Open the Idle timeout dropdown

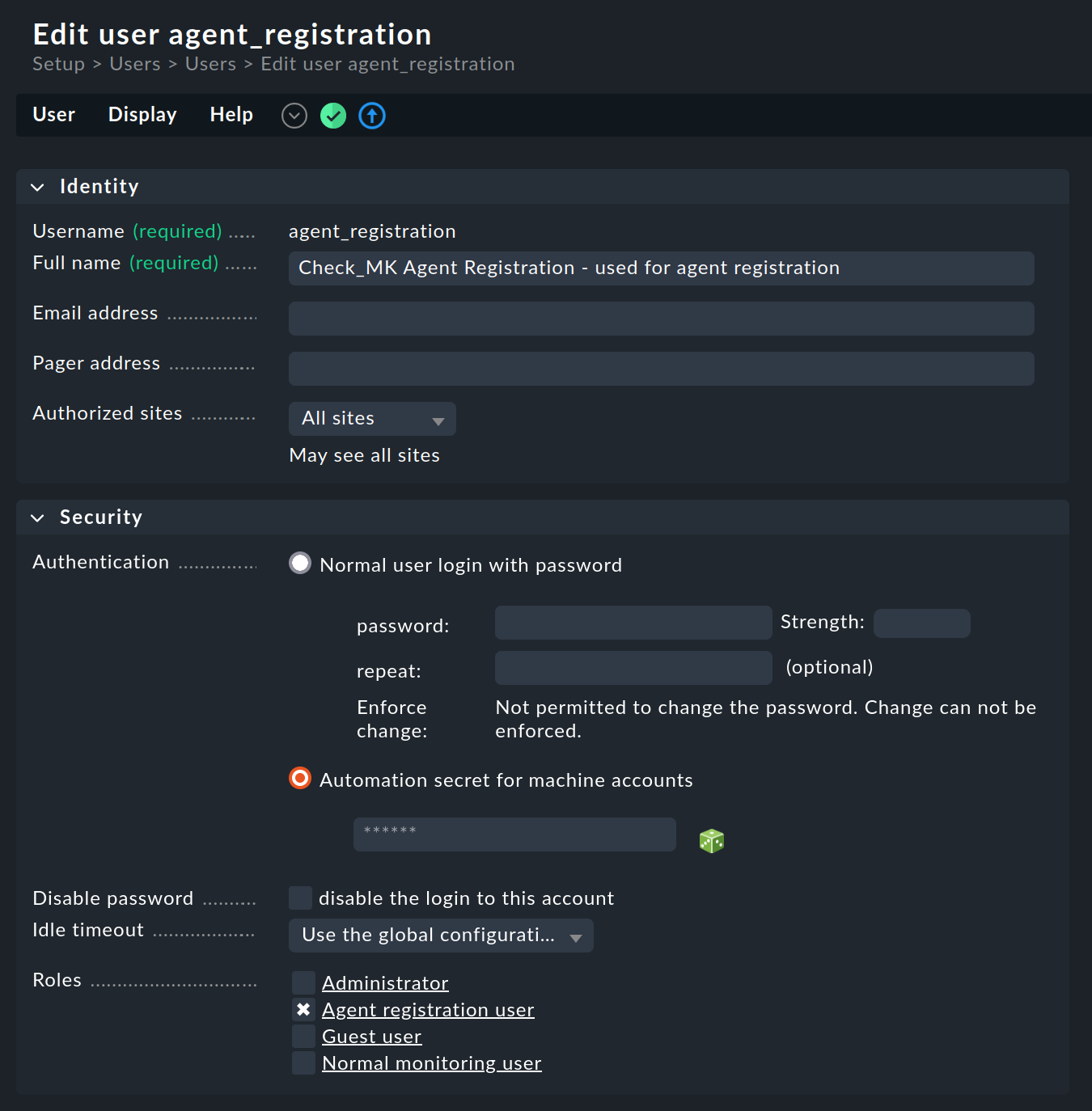tap(441, 936)
